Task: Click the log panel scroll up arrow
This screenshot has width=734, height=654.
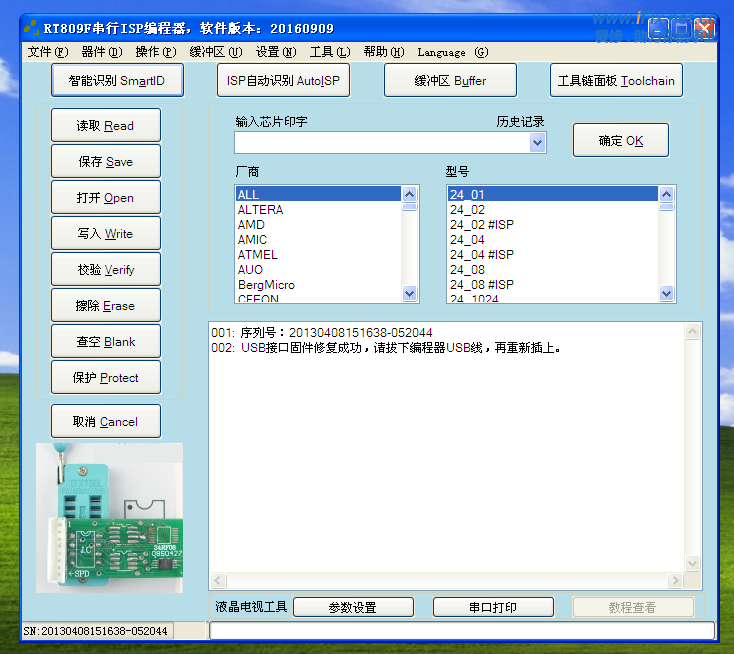Action: click(x=692, y=331)
